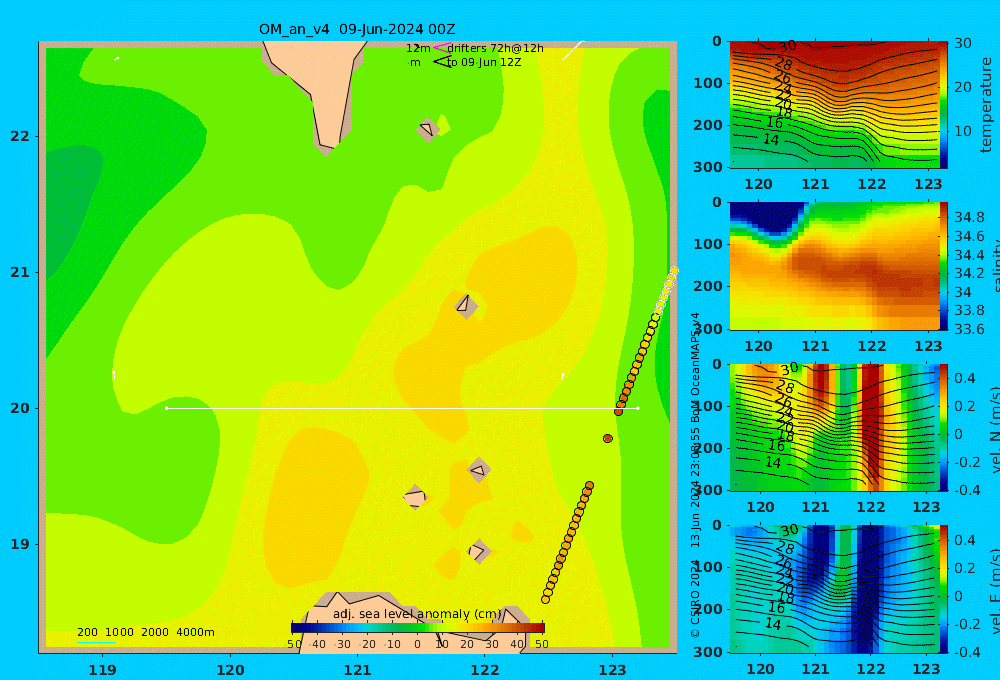Click the 'to 09 Jun 12Z' legend text
Image resolution: width=1000 pixels, height=680 pixels.
click(x=484, y=63)
